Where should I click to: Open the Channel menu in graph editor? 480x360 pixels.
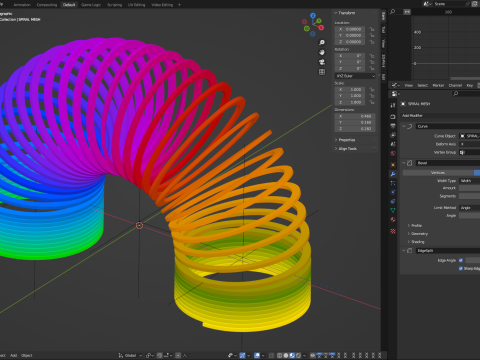(455, 86)
